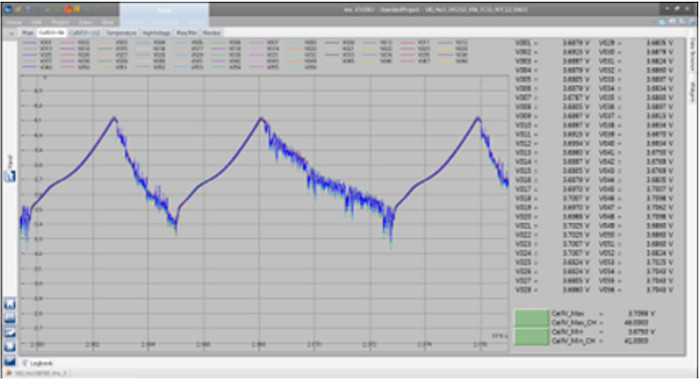Expand the vertical Data Browser side panel

[693, 54]
